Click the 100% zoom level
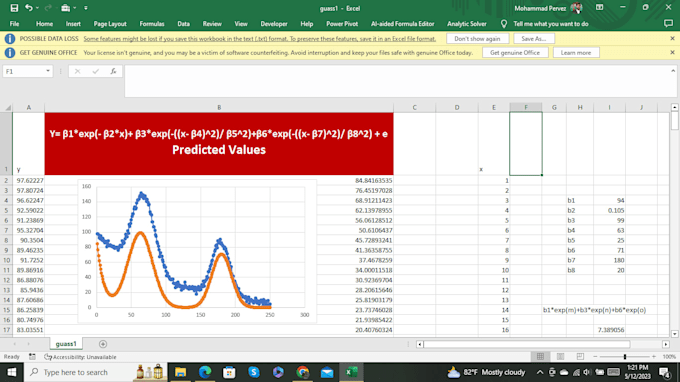Viewport: 680px width, 382px height. 669,356
